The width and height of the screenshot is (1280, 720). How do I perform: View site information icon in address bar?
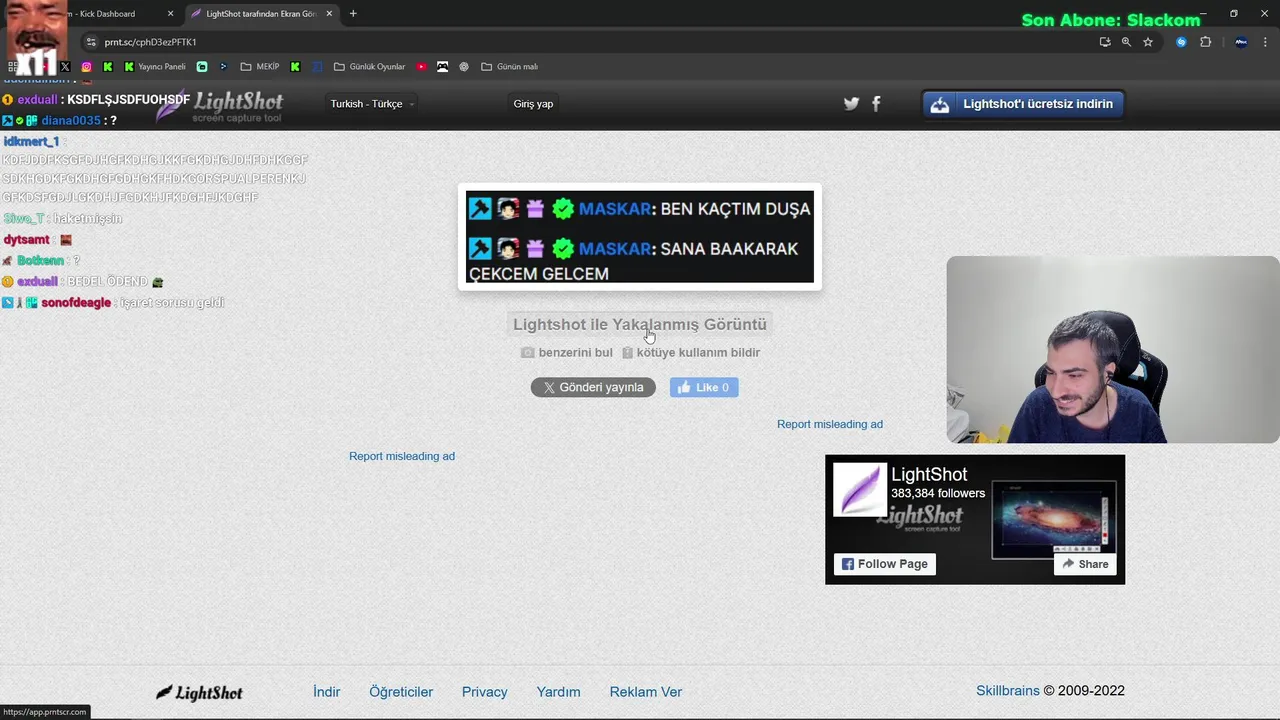(x=91, y=42)
